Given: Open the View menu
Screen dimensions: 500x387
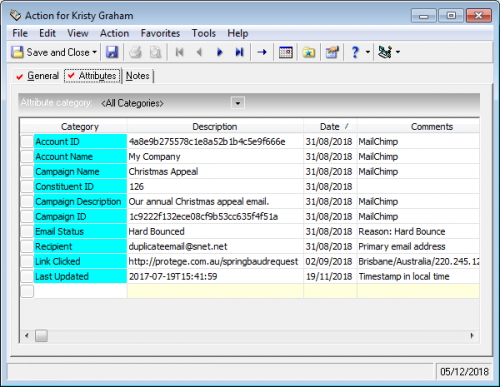Looking at the screenshot, I should click(x=78, y=33).
